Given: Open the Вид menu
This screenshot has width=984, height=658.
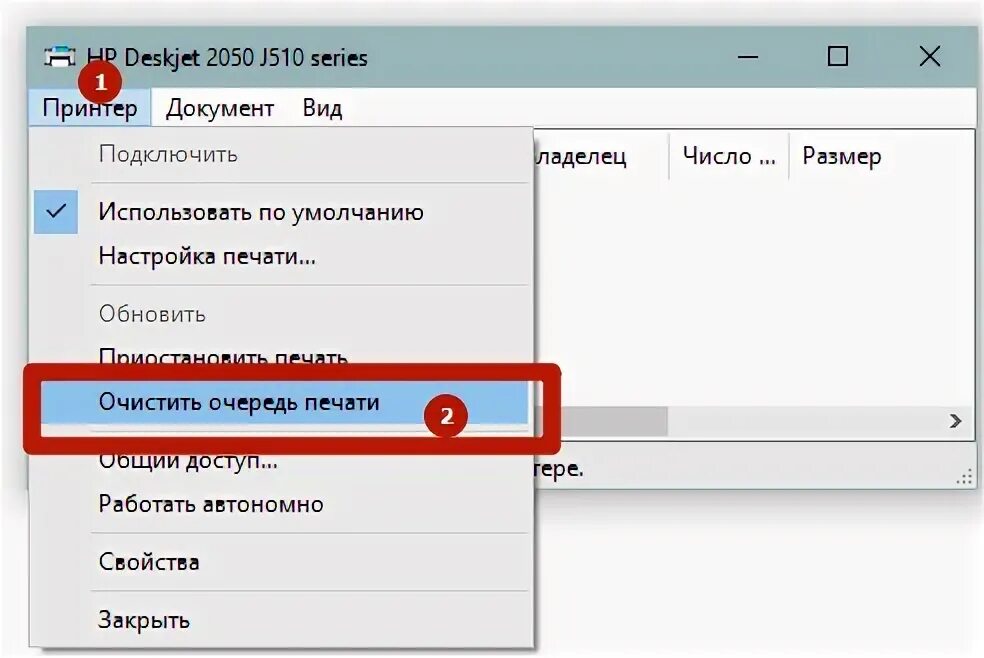Looking at the screenshot, I should (322, 108).
